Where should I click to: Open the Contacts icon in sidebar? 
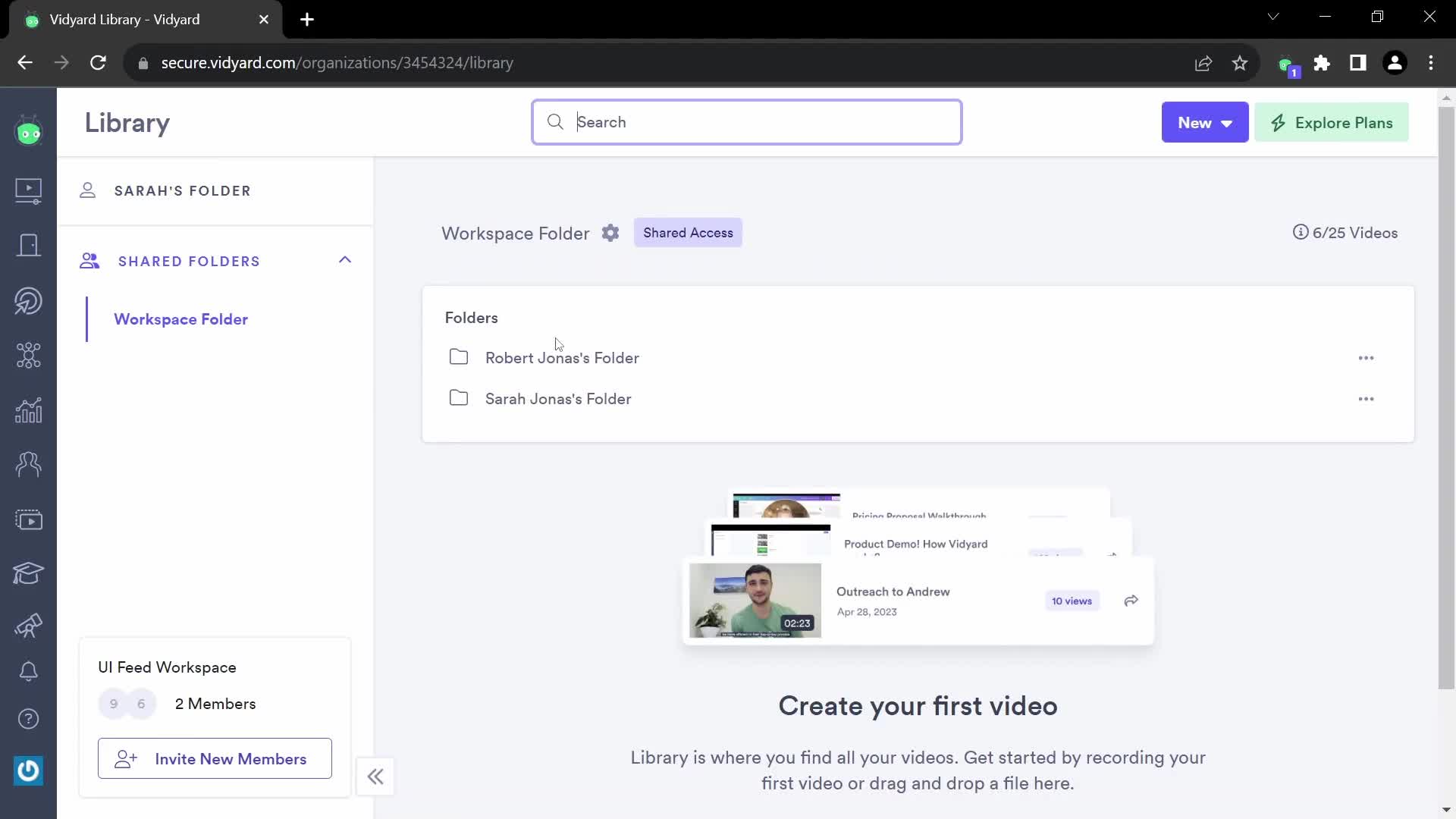[28, 463]
